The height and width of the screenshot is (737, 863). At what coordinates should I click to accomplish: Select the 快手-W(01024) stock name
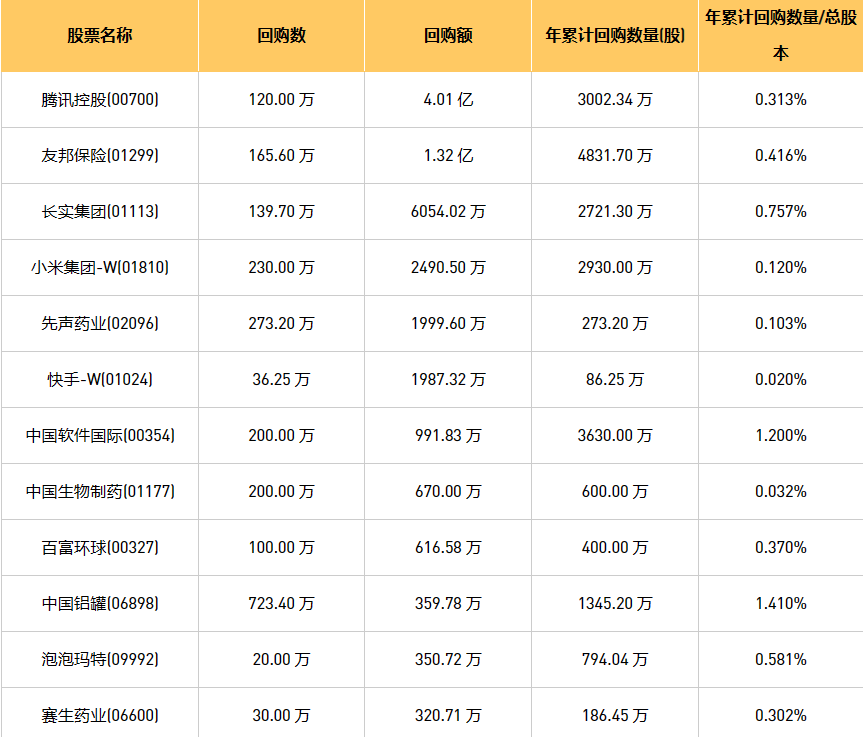point(100,380)
